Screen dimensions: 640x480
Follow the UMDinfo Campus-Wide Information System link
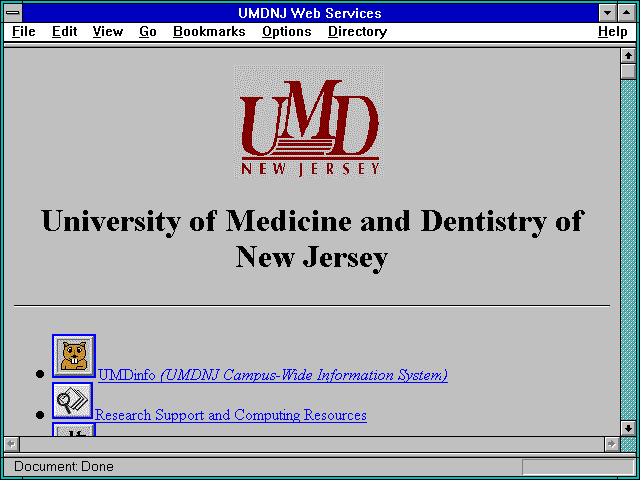tap(273, 375)
